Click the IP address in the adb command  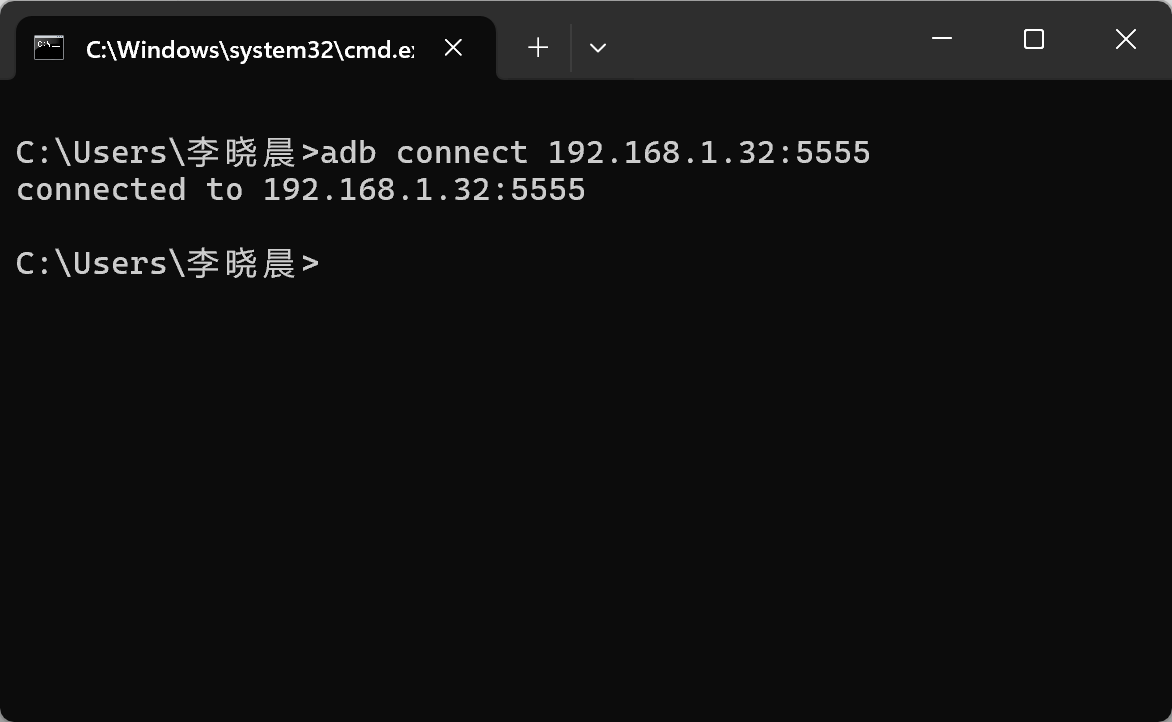click(709, 152)
